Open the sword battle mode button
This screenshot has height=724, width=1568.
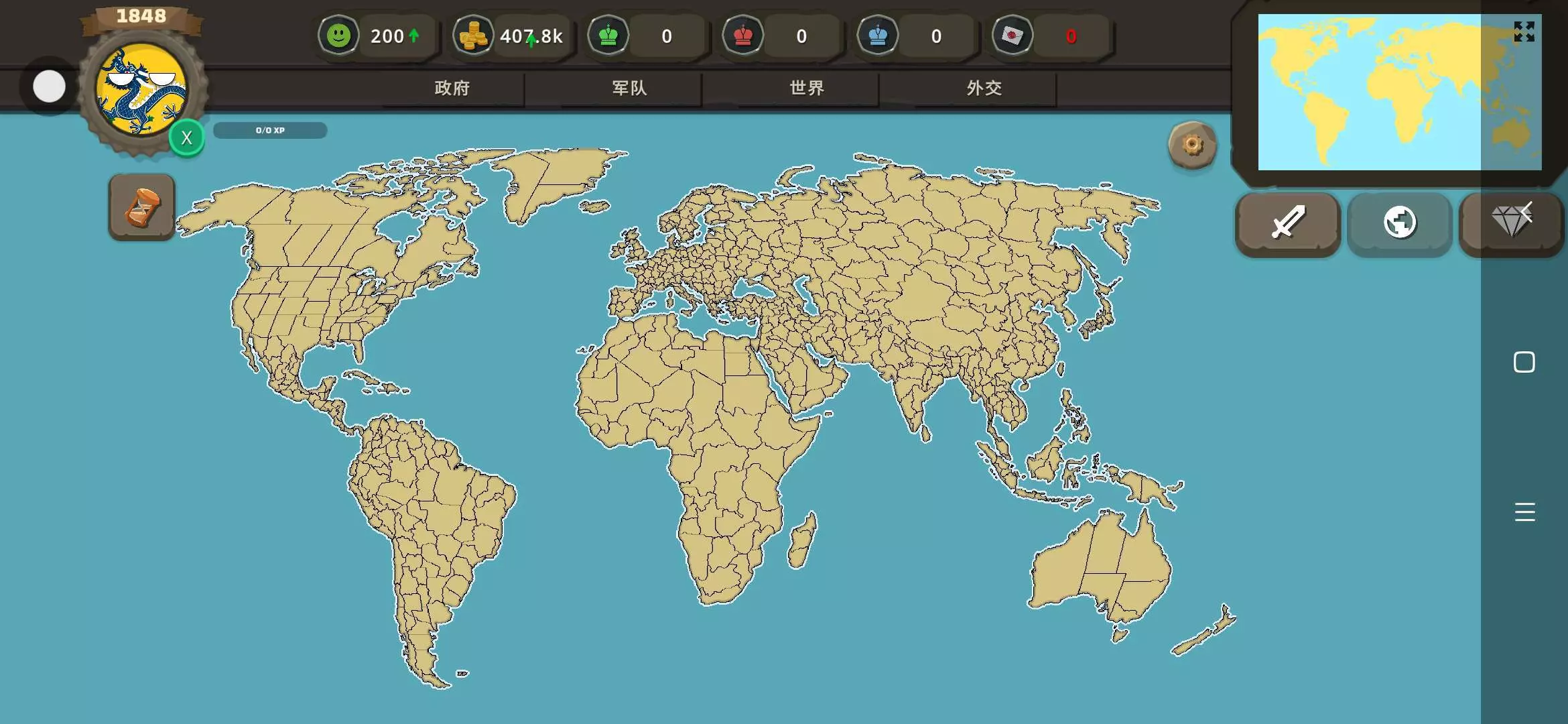(1287, 222)
